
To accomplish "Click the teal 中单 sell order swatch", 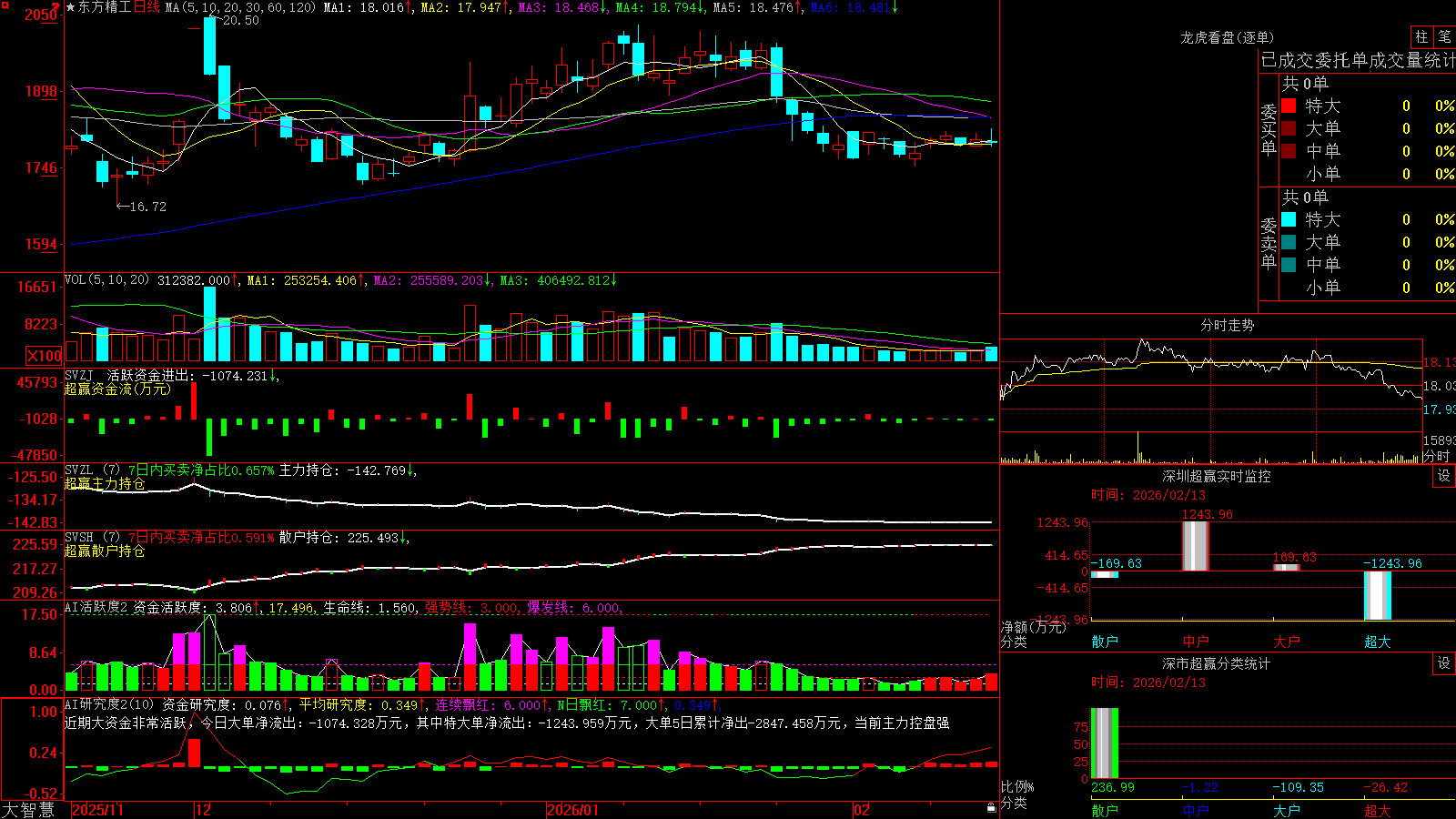I will pyautogui.click(x=1289, y=265).
